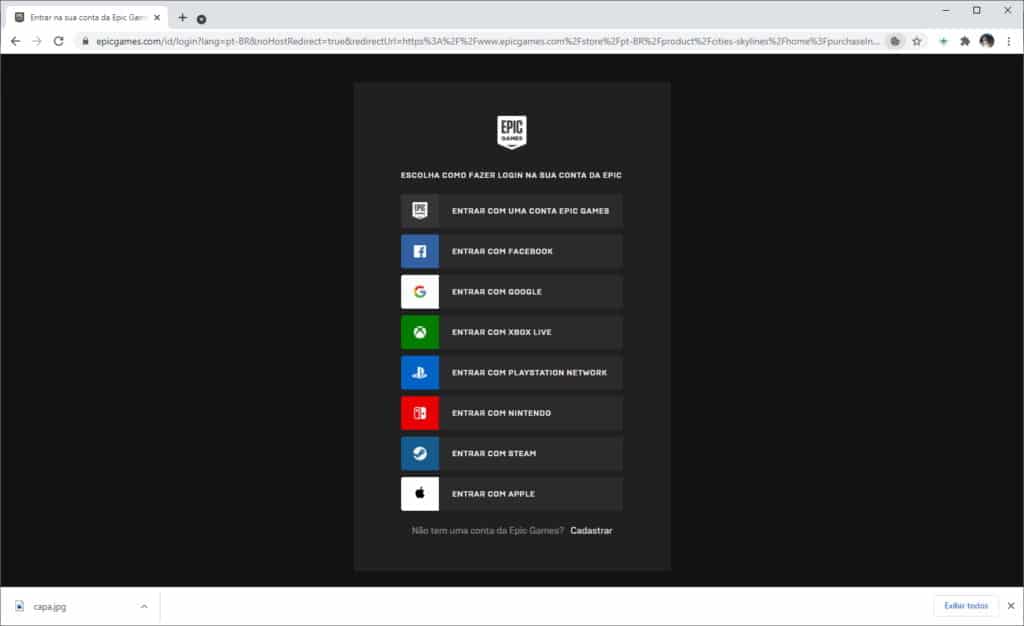
Task: Click the Apple logo icon
Action: pos(420,494)
